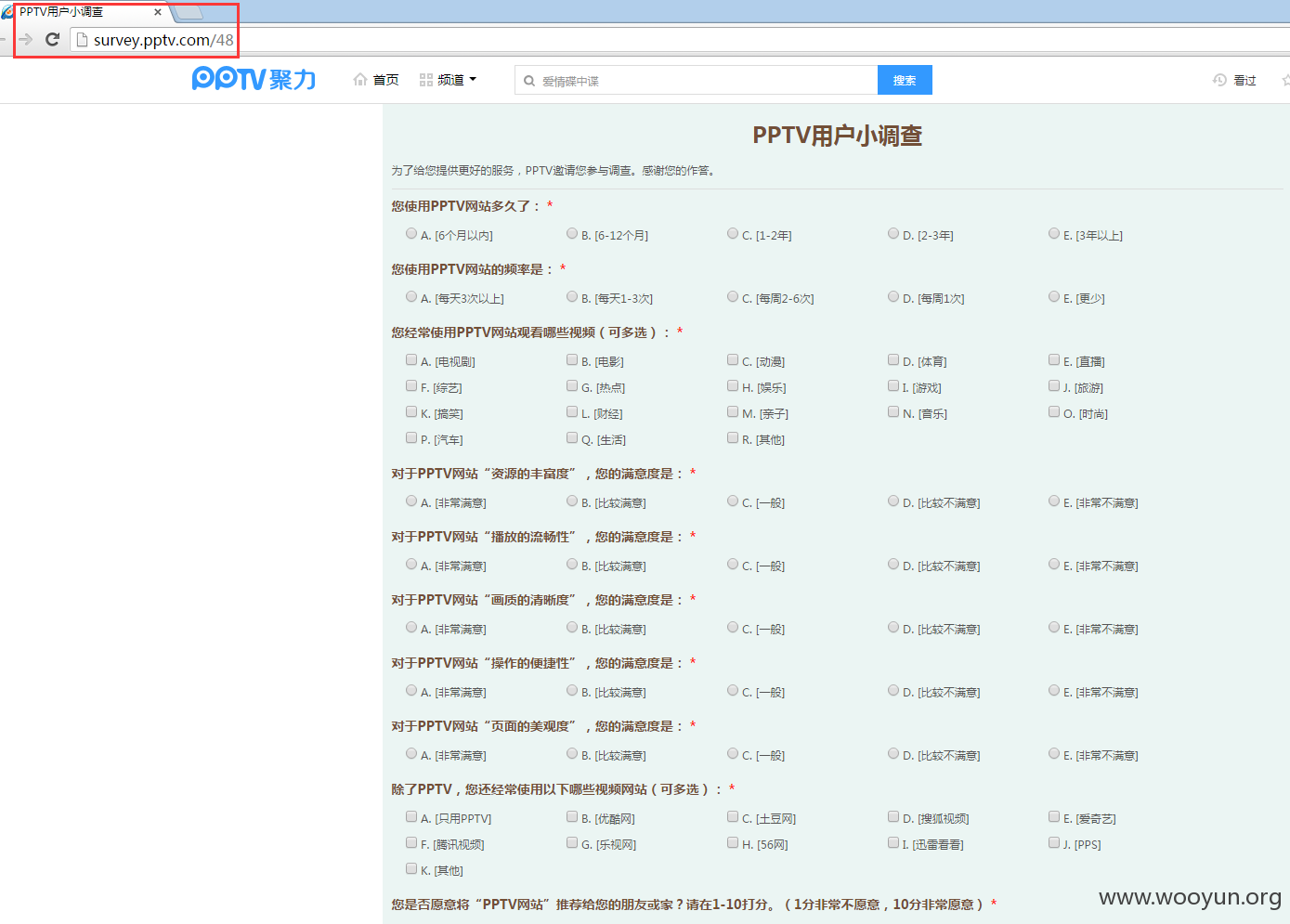
Task: Open 看过 watch history
Action: [x=1244, y=81]
